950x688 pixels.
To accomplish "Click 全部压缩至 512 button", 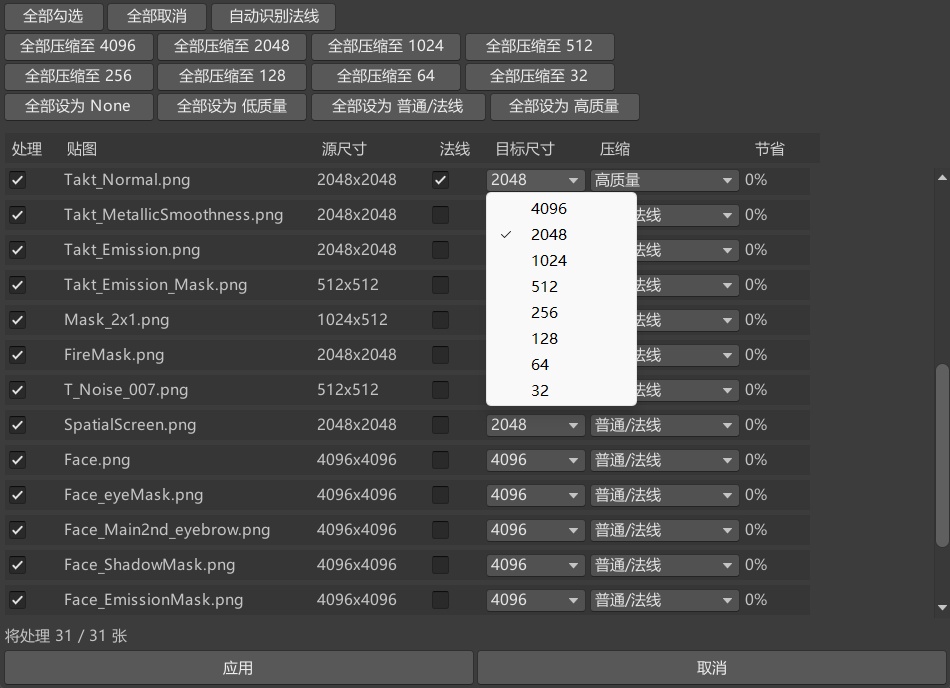I will tap(540, 47).
